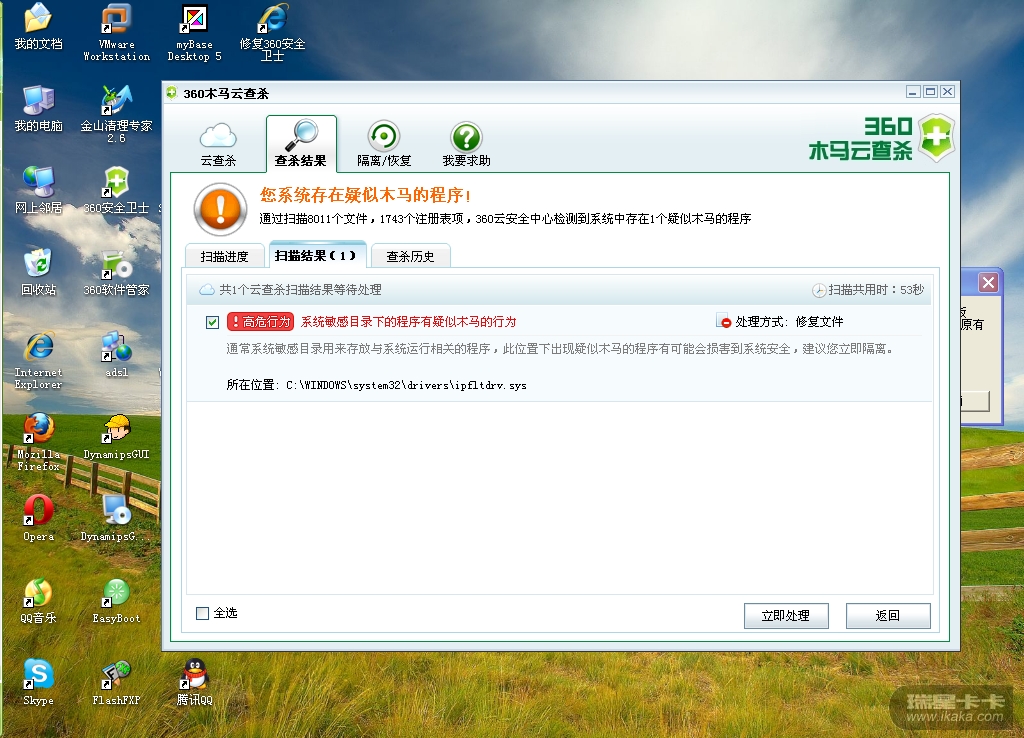Click the 返回 button

click(888, 615)
